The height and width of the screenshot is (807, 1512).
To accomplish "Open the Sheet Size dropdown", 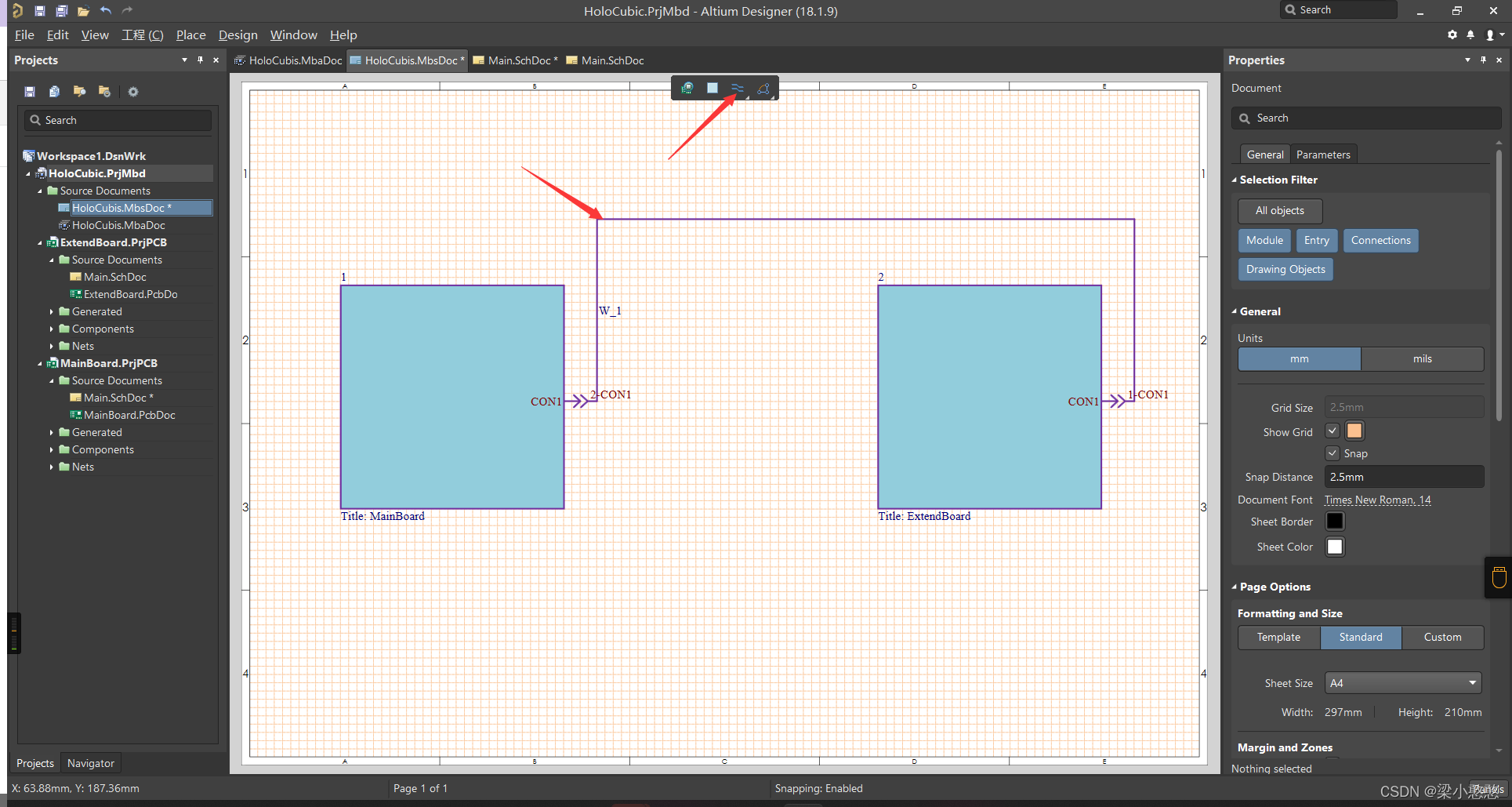I will (1402, 683).
